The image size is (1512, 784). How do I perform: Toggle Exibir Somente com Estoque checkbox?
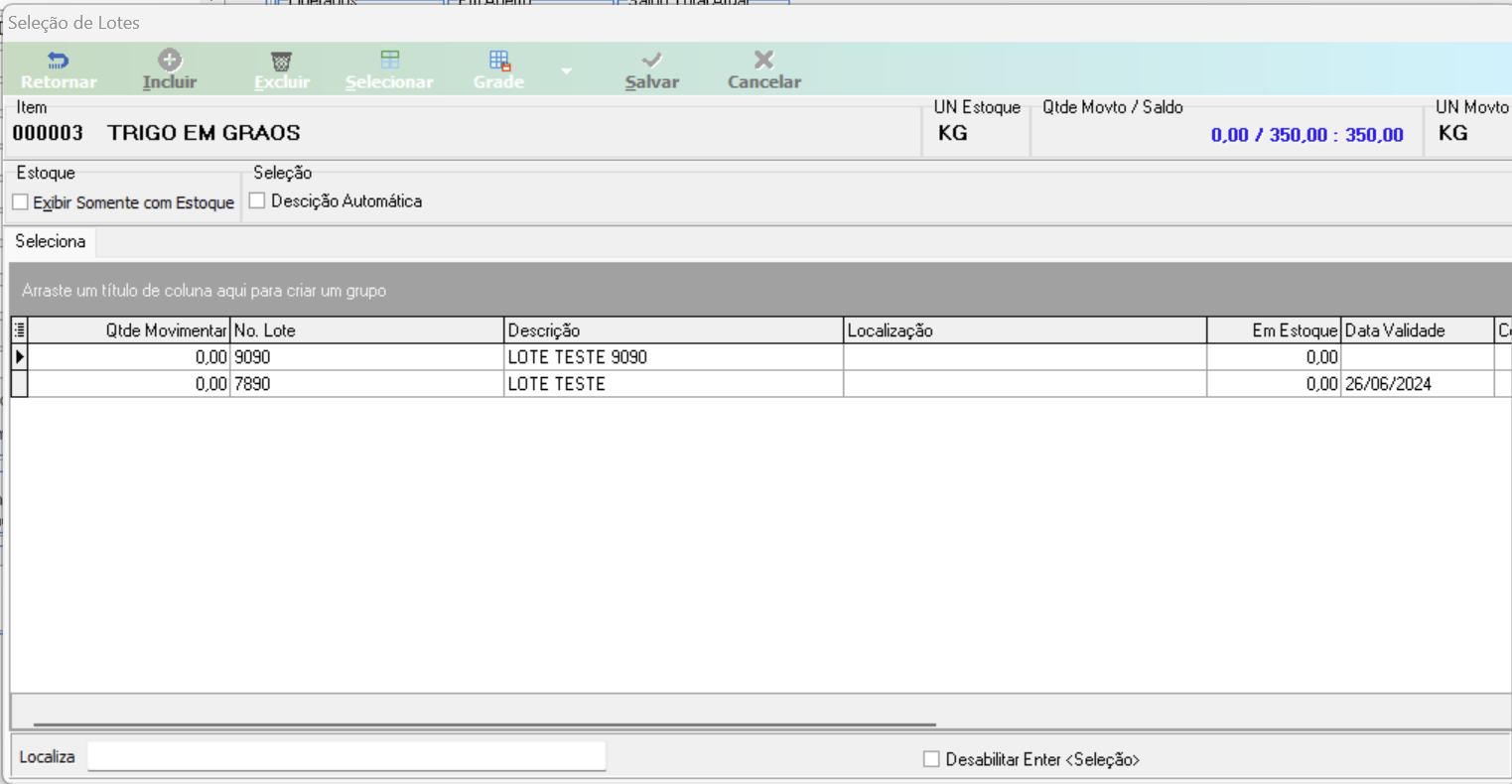click(20, 202)
